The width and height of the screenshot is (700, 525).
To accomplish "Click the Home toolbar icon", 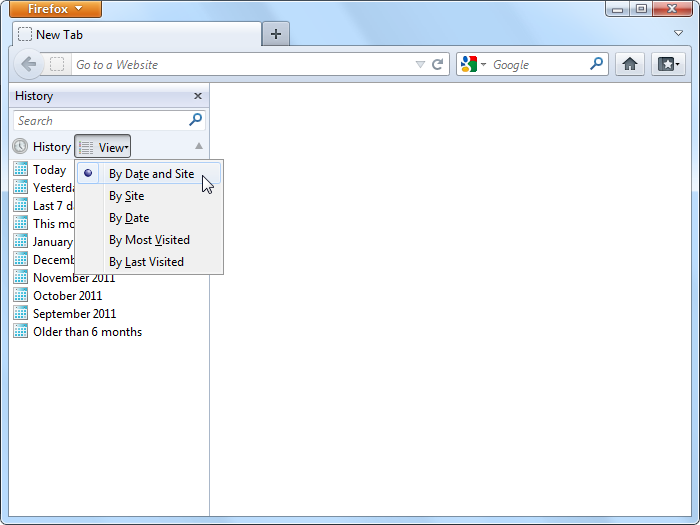I will click(x=629, y=64).
